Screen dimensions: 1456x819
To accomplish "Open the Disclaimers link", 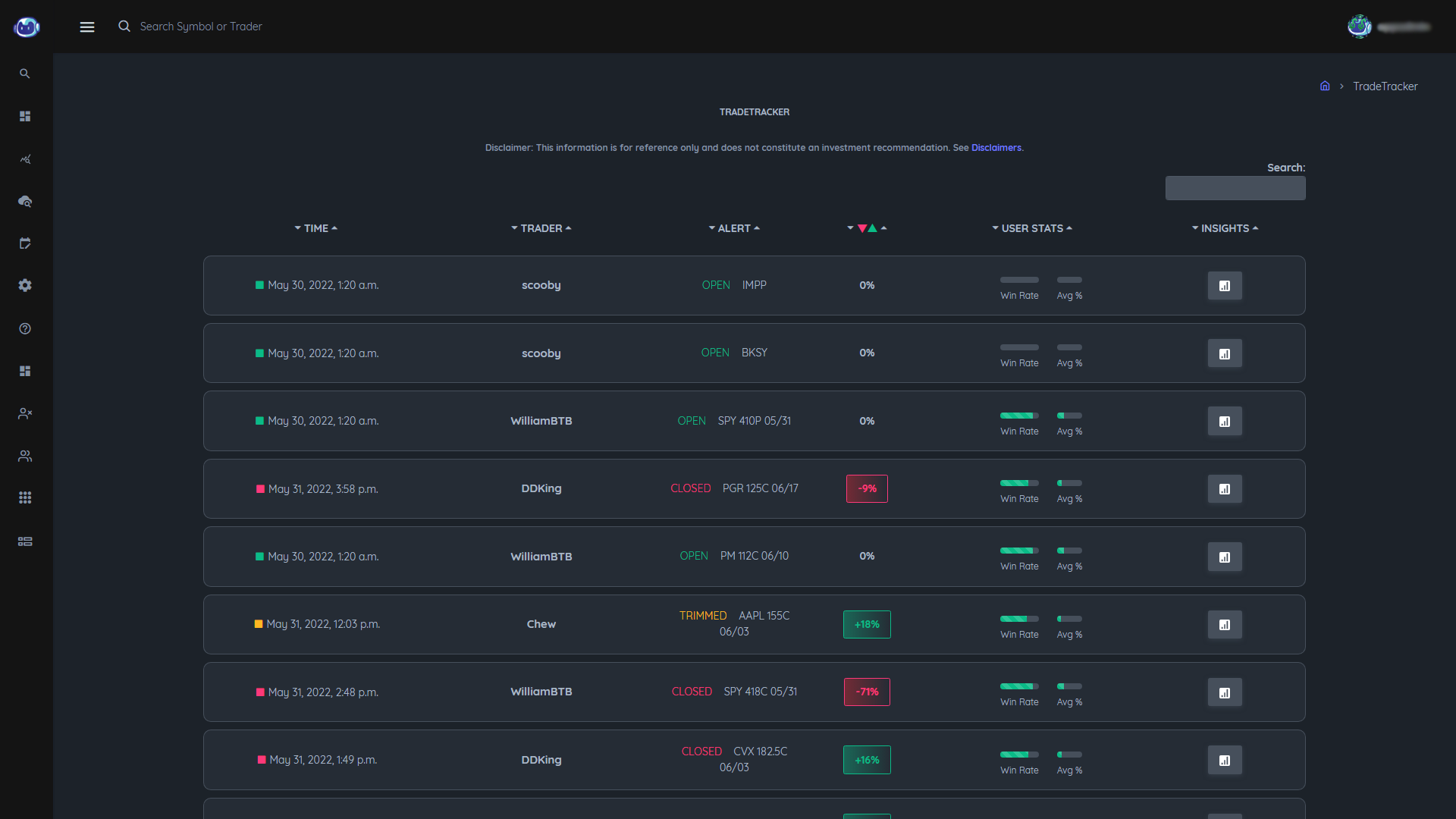I will pos(996,148).
